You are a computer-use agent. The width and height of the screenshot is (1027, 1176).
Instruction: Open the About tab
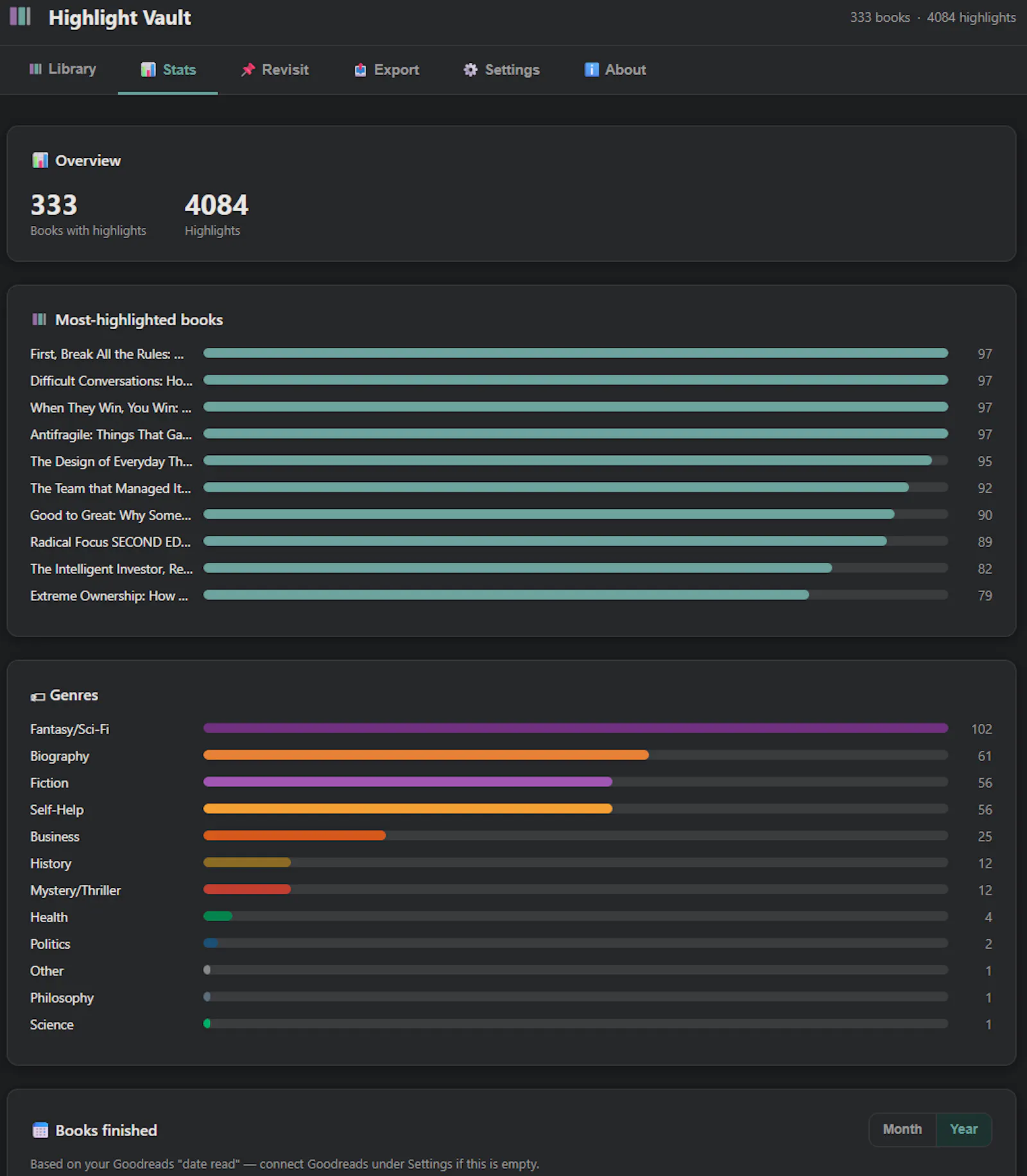[615, 69]
